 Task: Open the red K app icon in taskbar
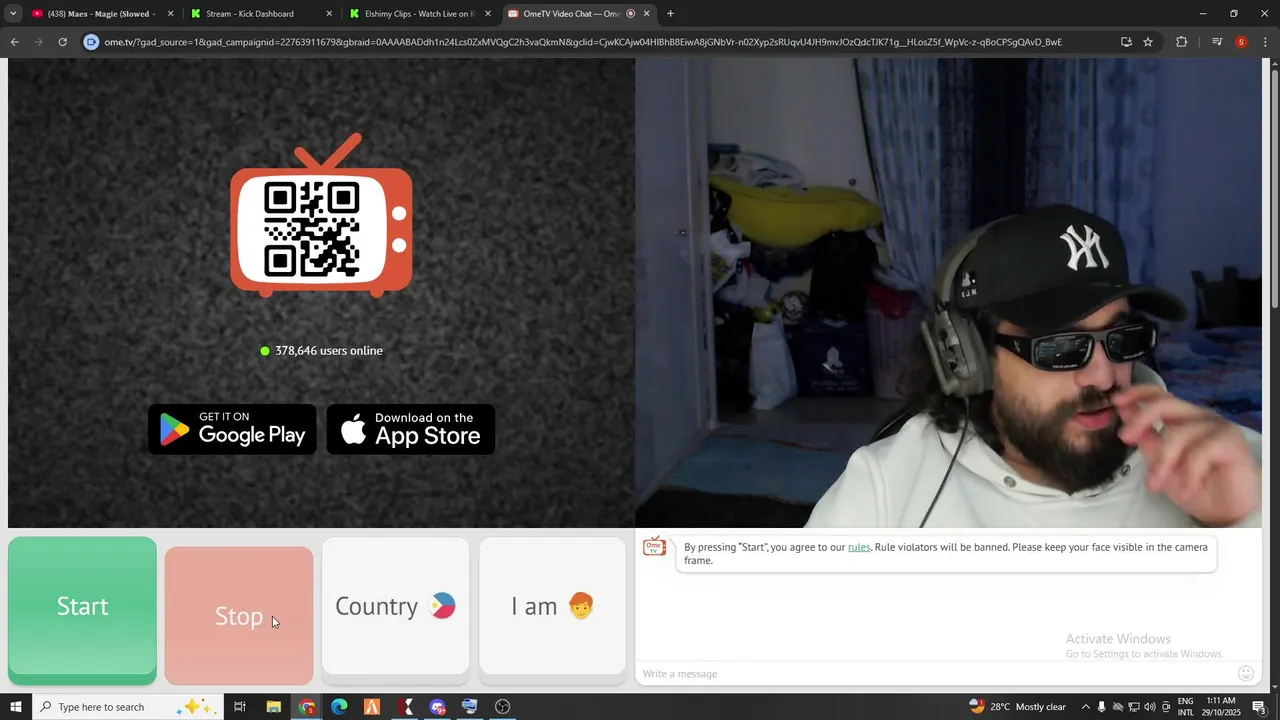point(405,707)
